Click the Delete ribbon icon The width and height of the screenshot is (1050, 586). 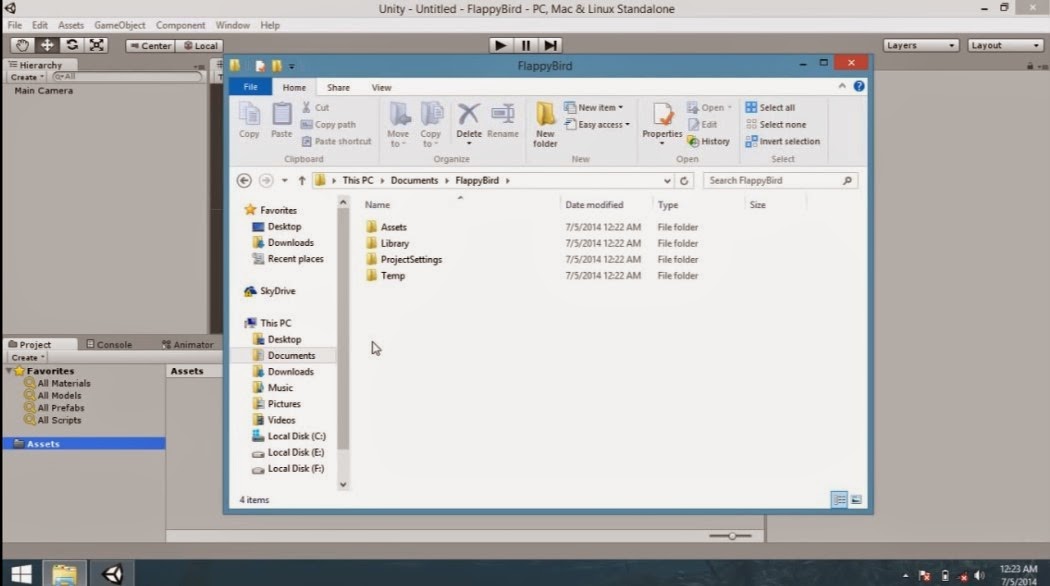469,124
